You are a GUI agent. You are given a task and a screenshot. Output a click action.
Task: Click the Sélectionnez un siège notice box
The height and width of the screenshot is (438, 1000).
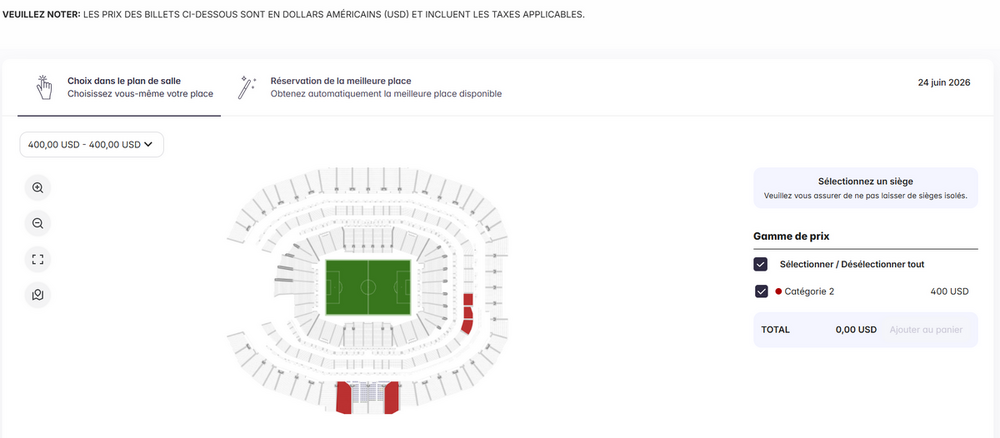865,188
